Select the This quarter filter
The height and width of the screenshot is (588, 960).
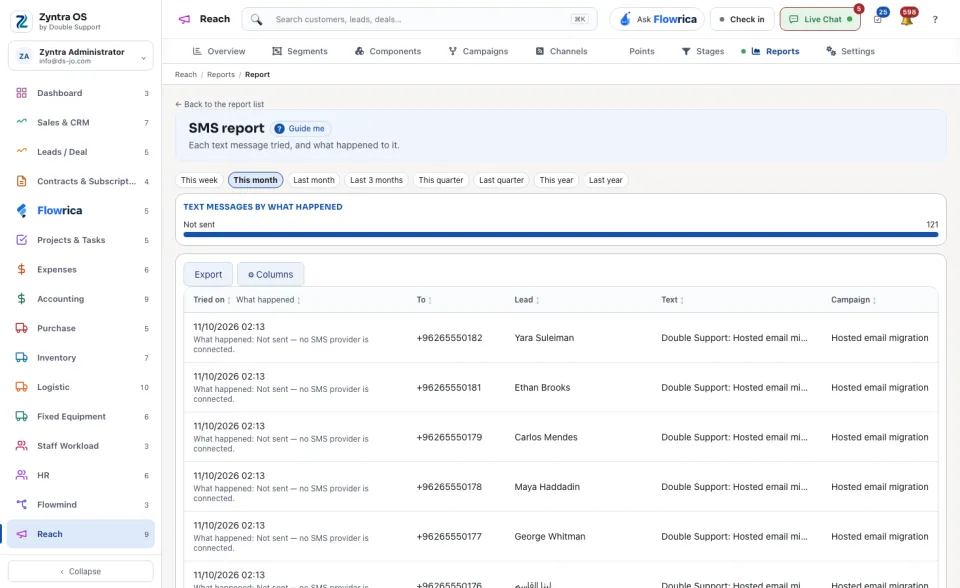[441, 180]
